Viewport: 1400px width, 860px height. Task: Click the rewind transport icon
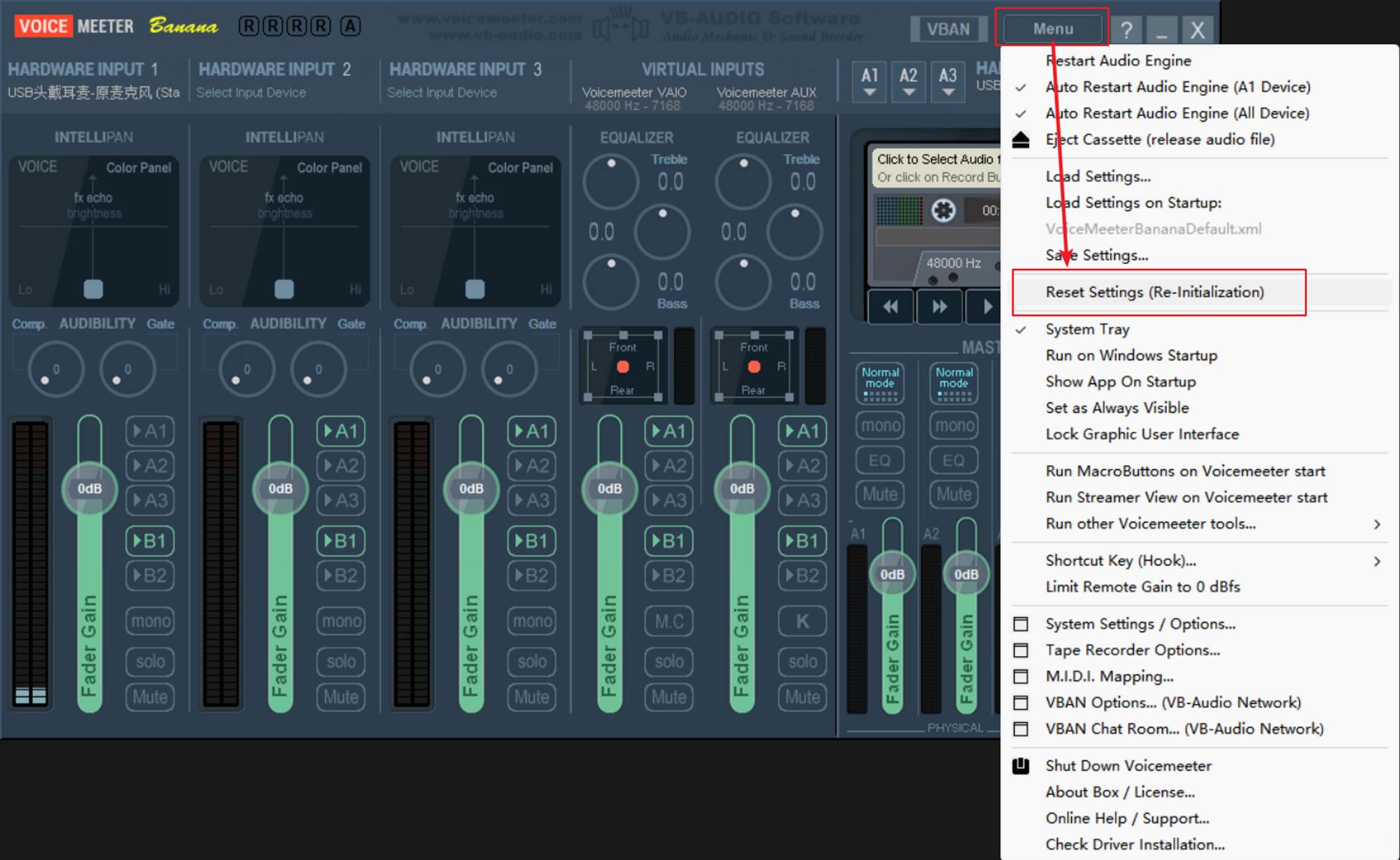pos(890,306)
